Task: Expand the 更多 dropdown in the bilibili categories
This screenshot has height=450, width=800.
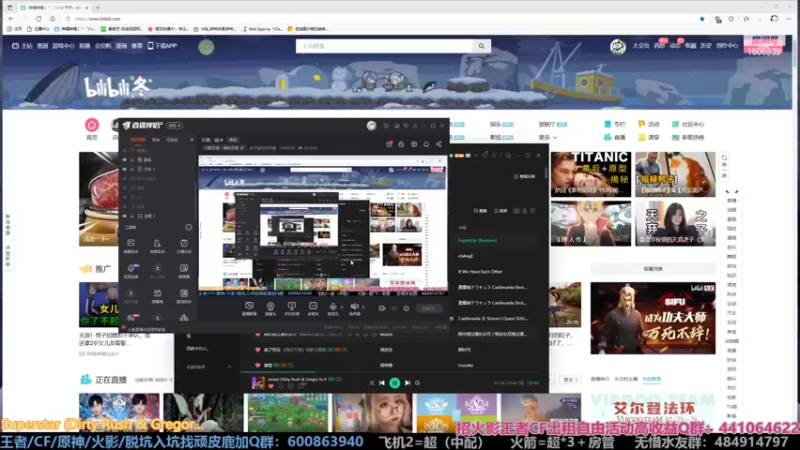Action: [547, 138]
